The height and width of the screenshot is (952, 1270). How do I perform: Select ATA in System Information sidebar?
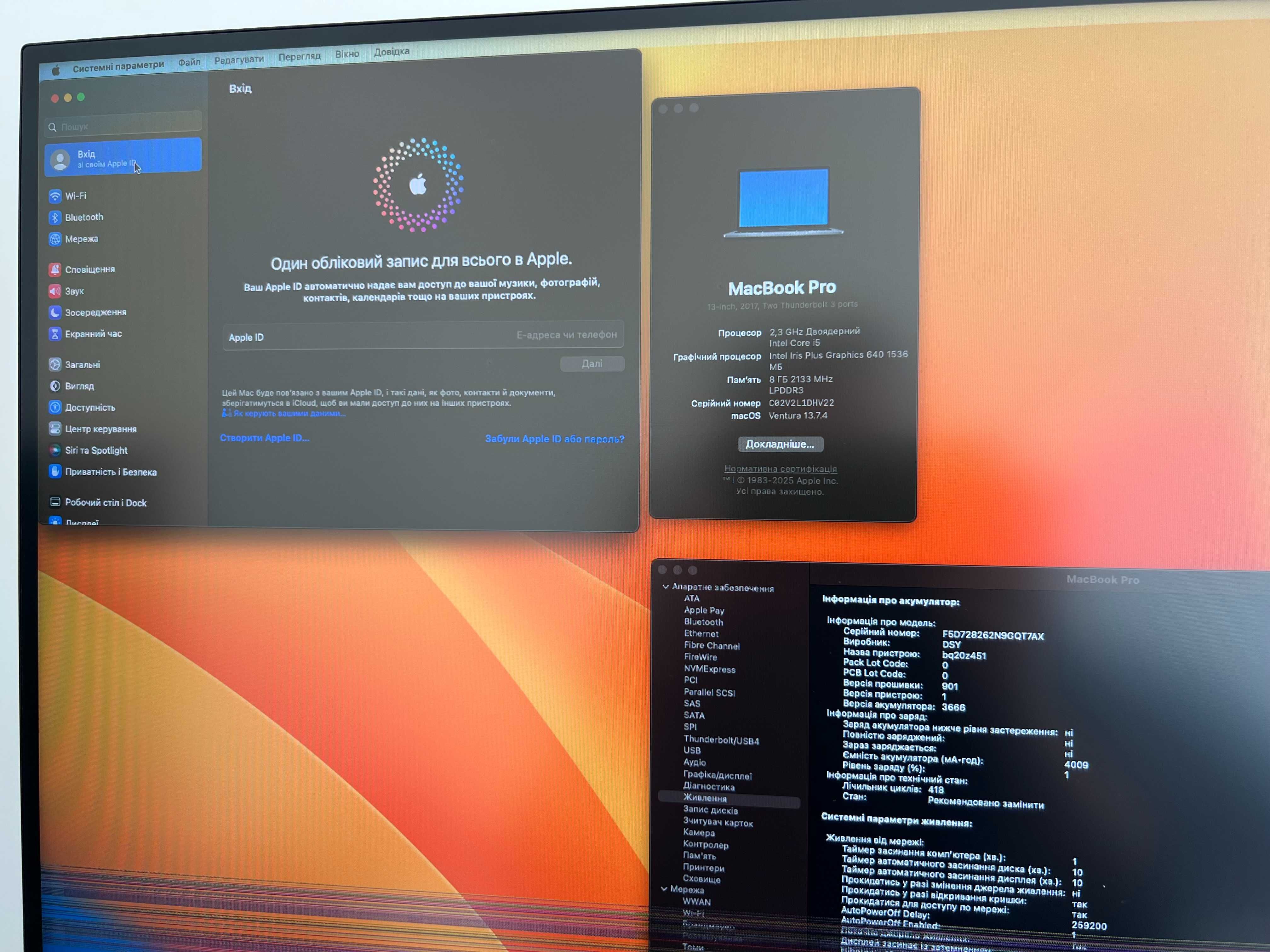[x=691, y=598]
